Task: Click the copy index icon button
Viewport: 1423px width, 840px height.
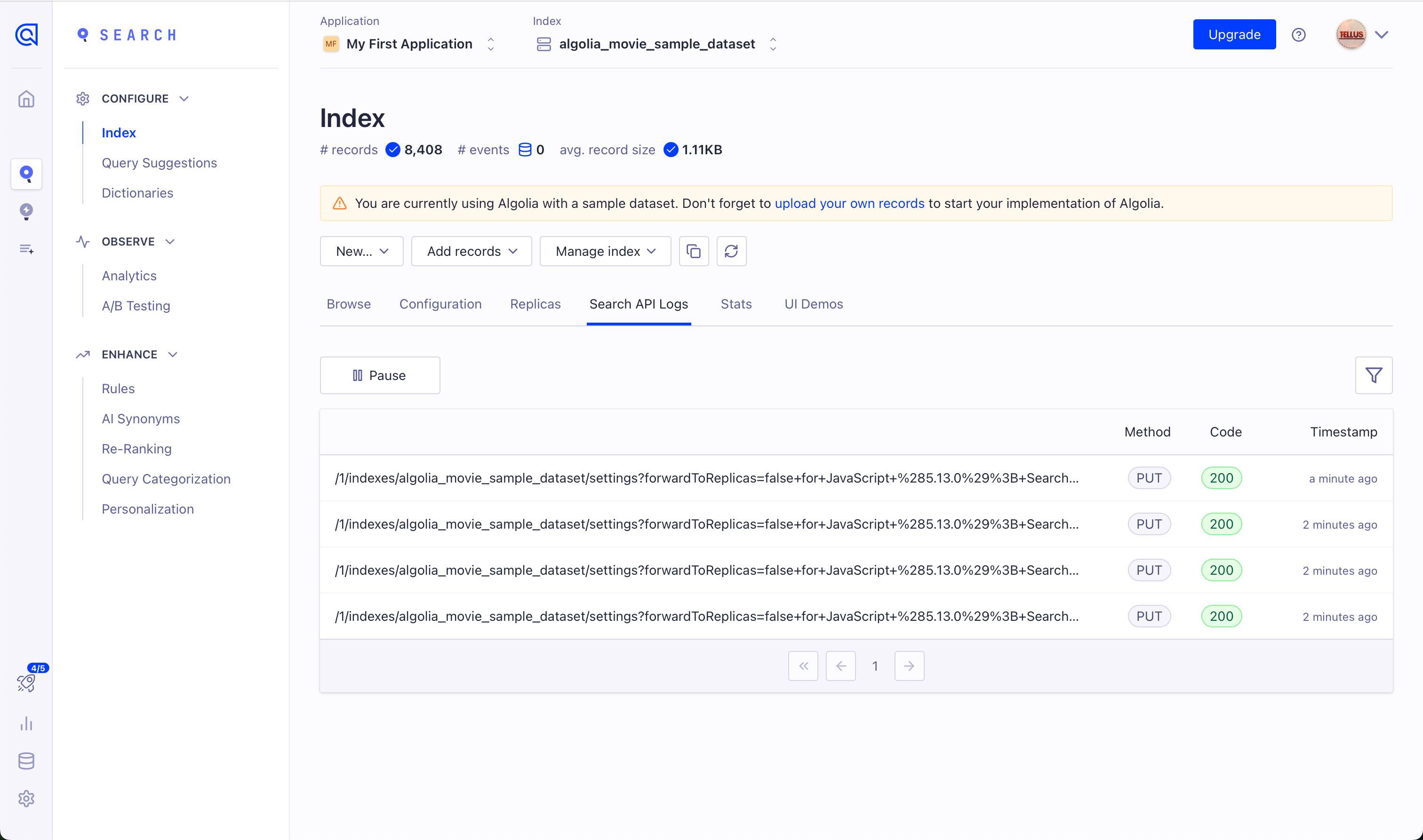Action: 694,251
